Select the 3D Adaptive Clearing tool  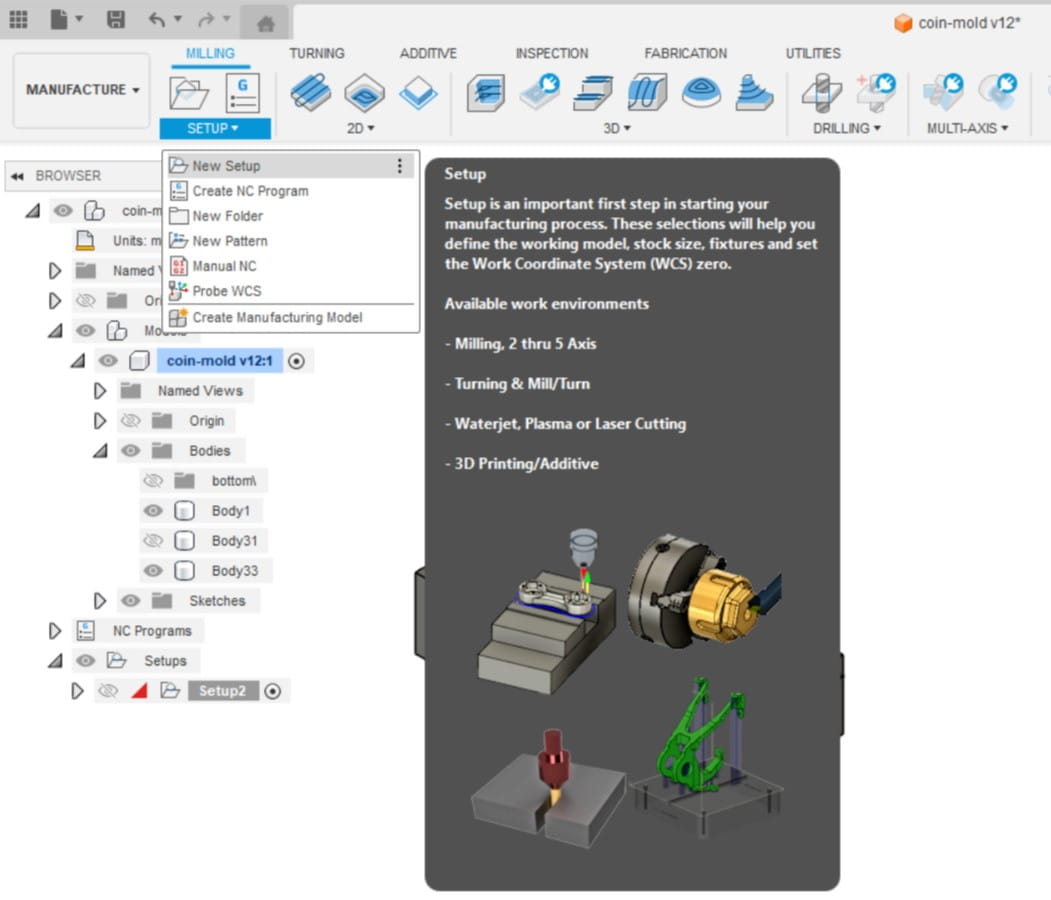click(x=486, y=92)
